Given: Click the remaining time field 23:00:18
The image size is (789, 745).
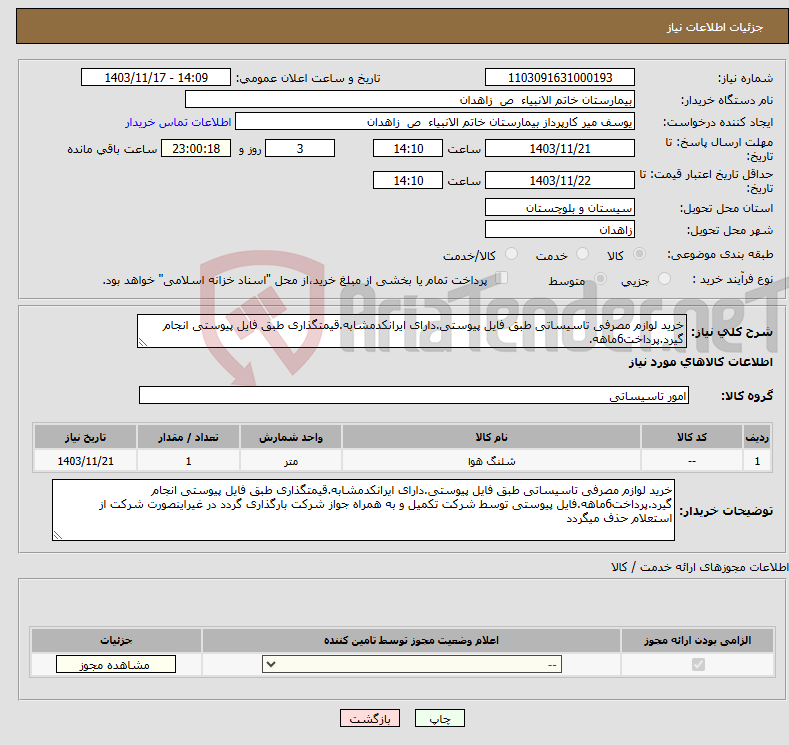Looking at the screenshot, I should [x=196, y=148].
